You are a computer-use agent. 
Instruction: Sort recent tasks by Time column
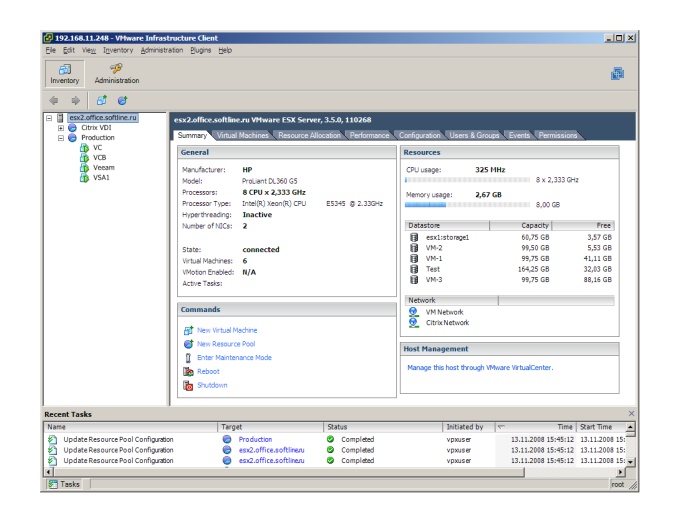[536, 427]
